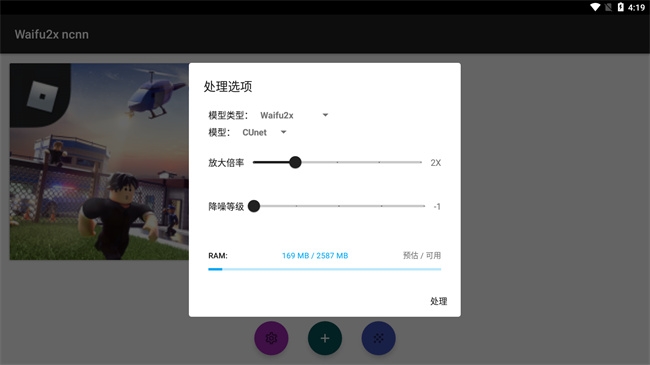Tap the Waifu2x ncnn app title

point(52,34)
